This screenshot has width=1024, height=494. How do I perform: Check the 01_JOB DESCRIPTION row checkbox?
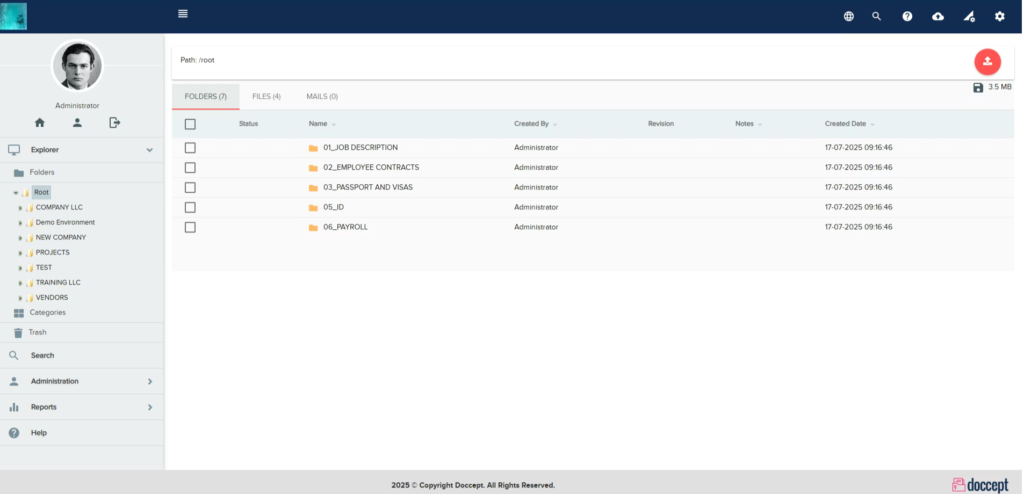tap(190, 148)
